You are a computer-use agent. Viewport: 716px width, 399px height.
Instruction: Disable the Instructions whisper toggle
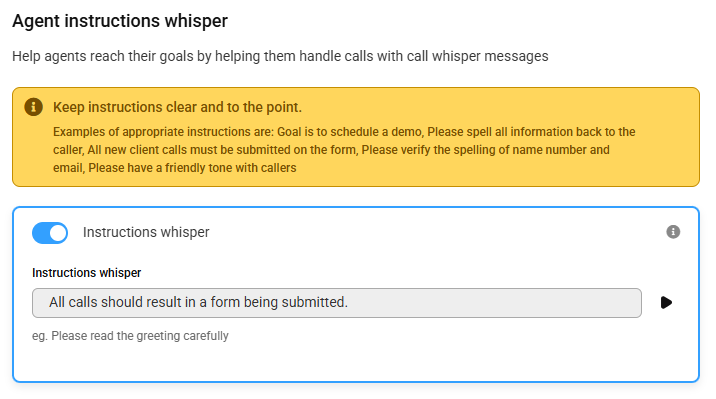tap(50, 233)
